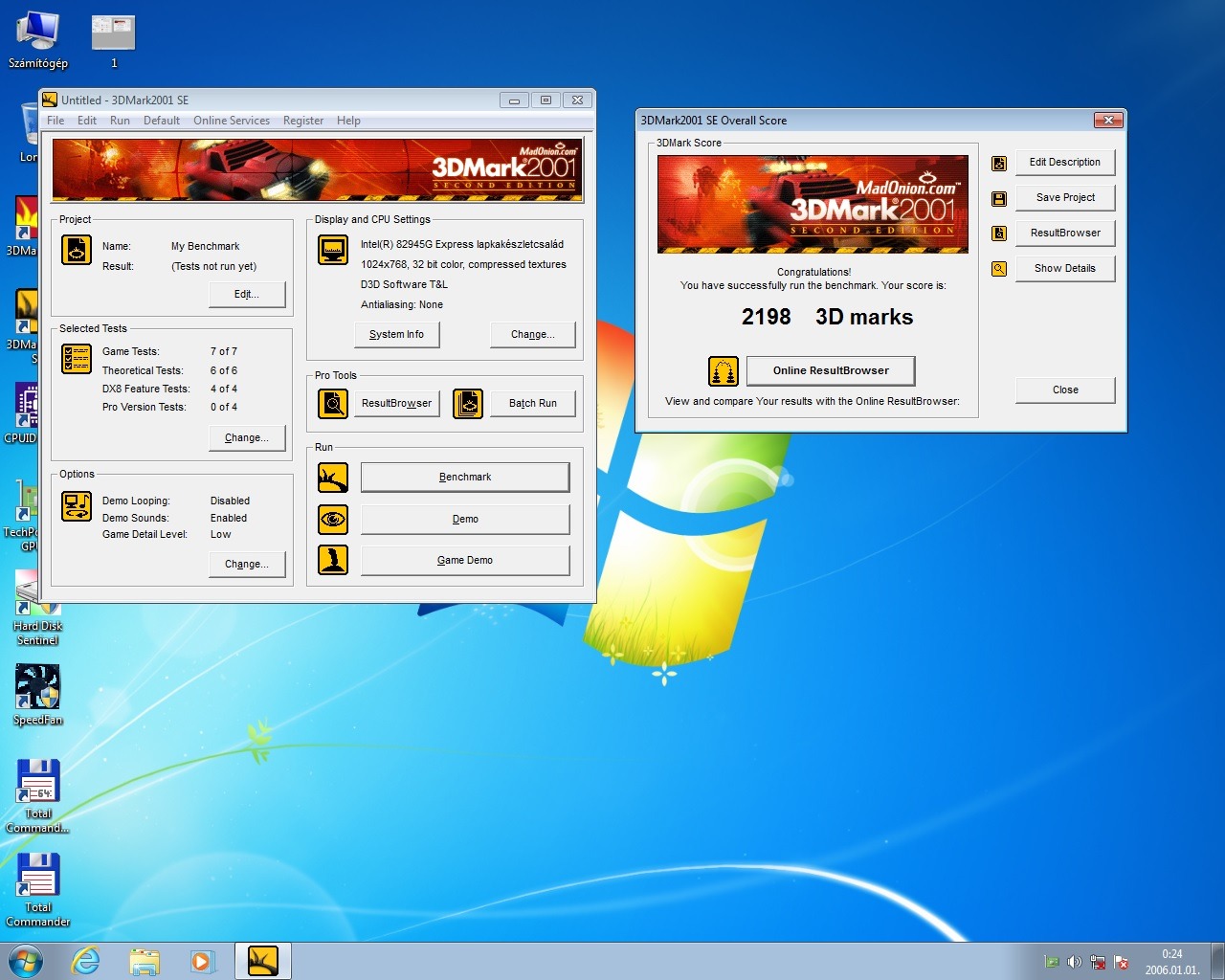Click the Show Details magnifier icon
Viewport: 1225px width, 980px height.
999,269
